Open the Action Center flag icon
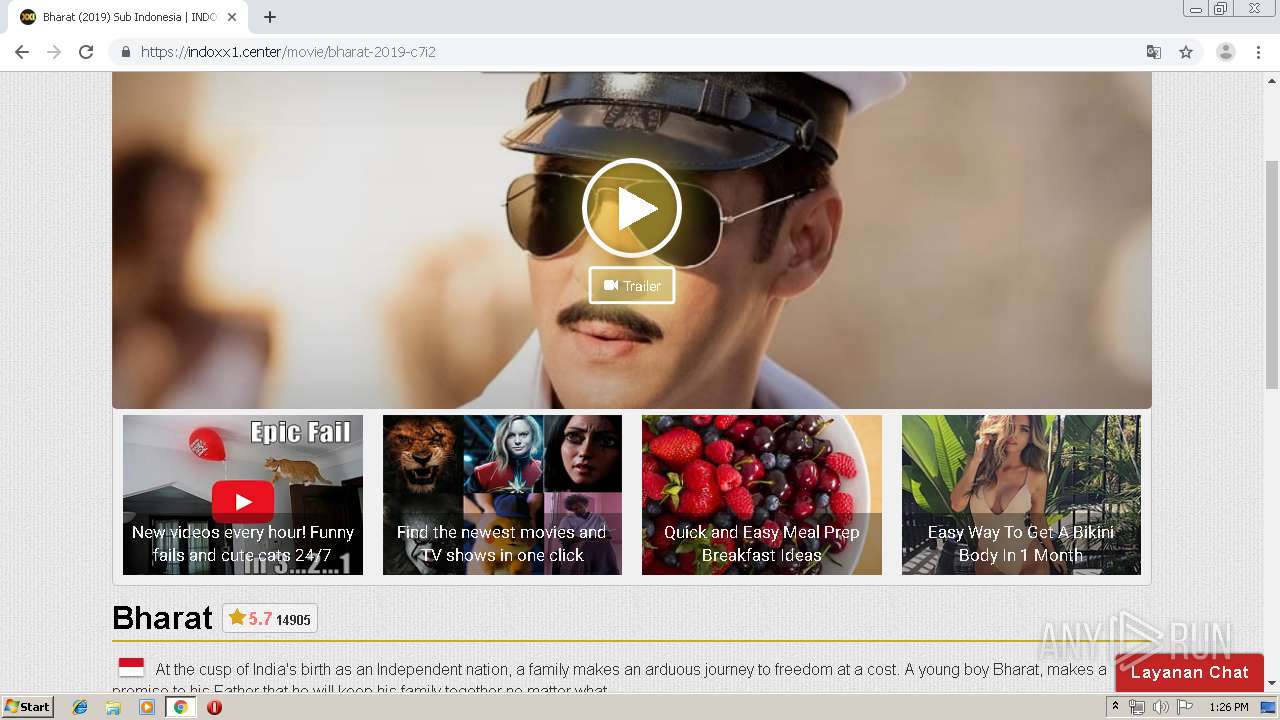This screenshot has height=720, width=1280. 1185,707
